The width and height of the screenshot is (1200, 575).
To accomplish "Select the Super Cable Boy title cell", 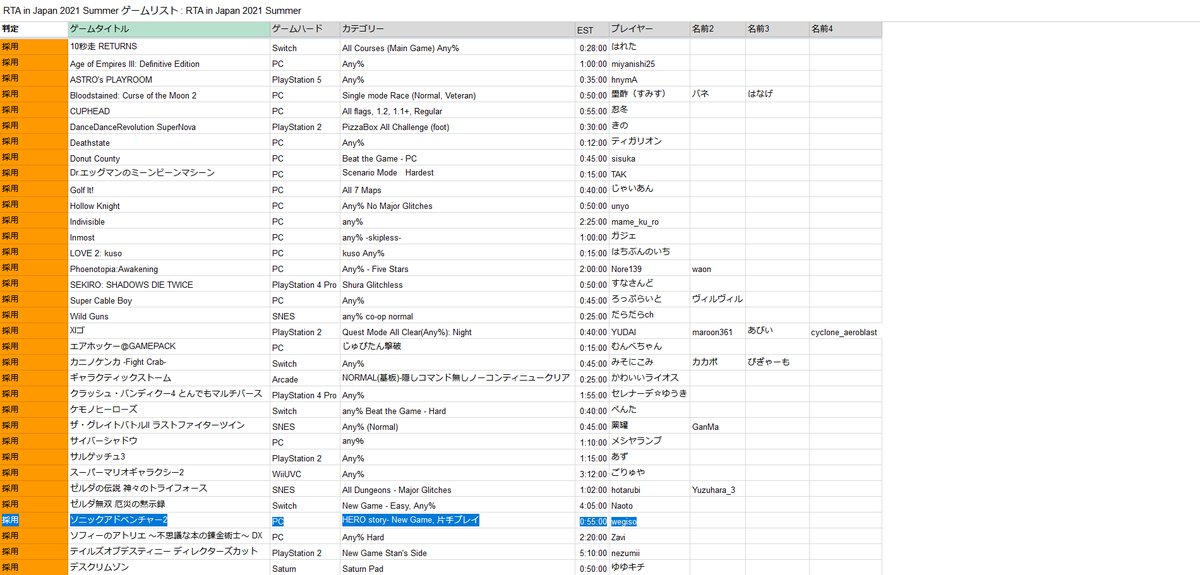I will click(x=168, y=300).
